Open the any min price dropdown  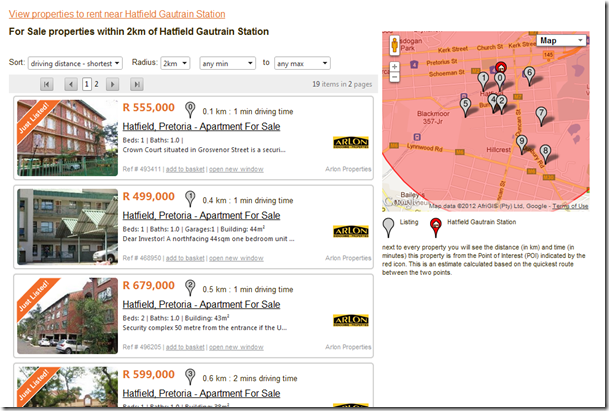click(228, 63)
